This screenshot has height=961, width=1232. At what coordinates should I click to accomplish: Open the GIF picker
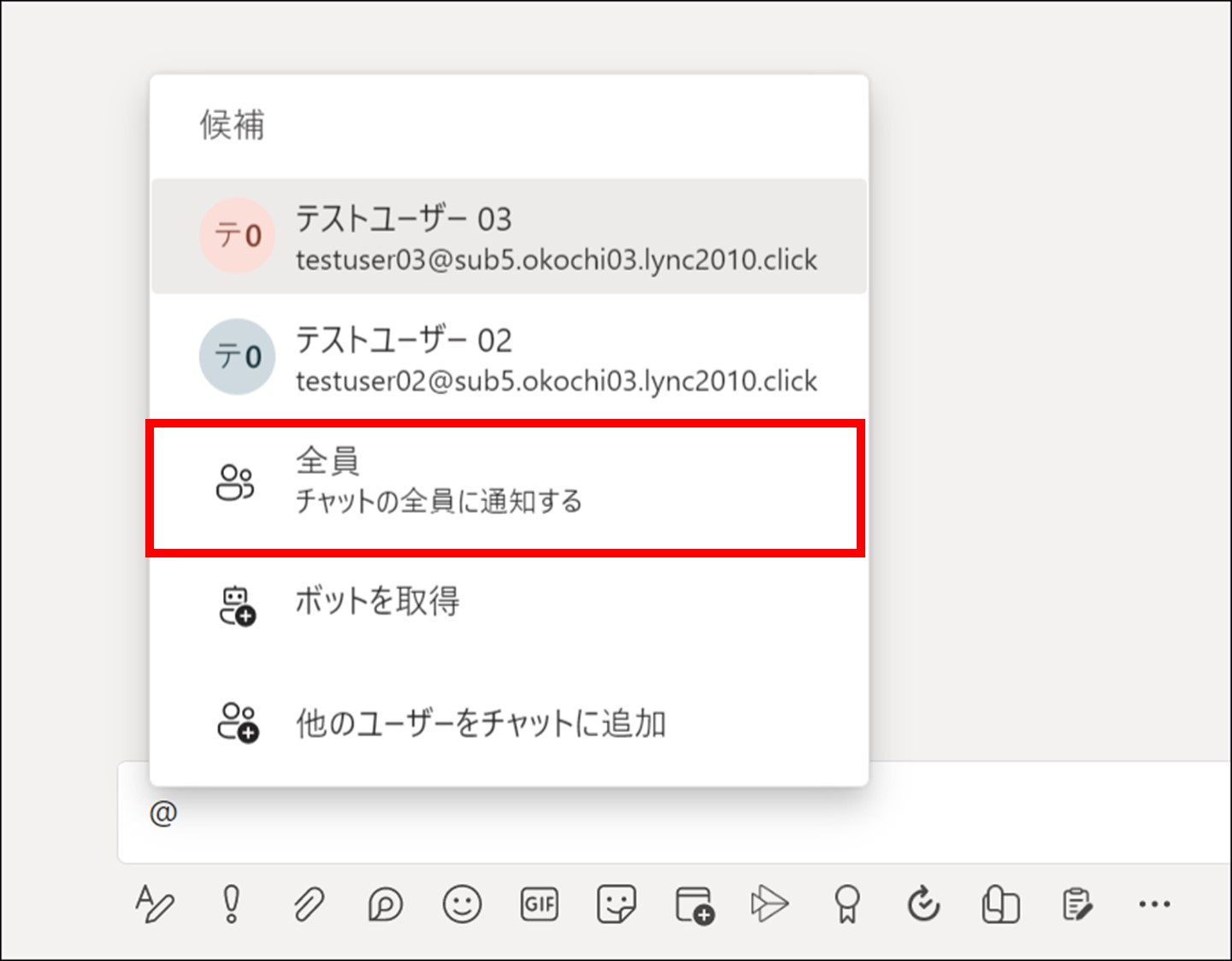tap(539, 903)
